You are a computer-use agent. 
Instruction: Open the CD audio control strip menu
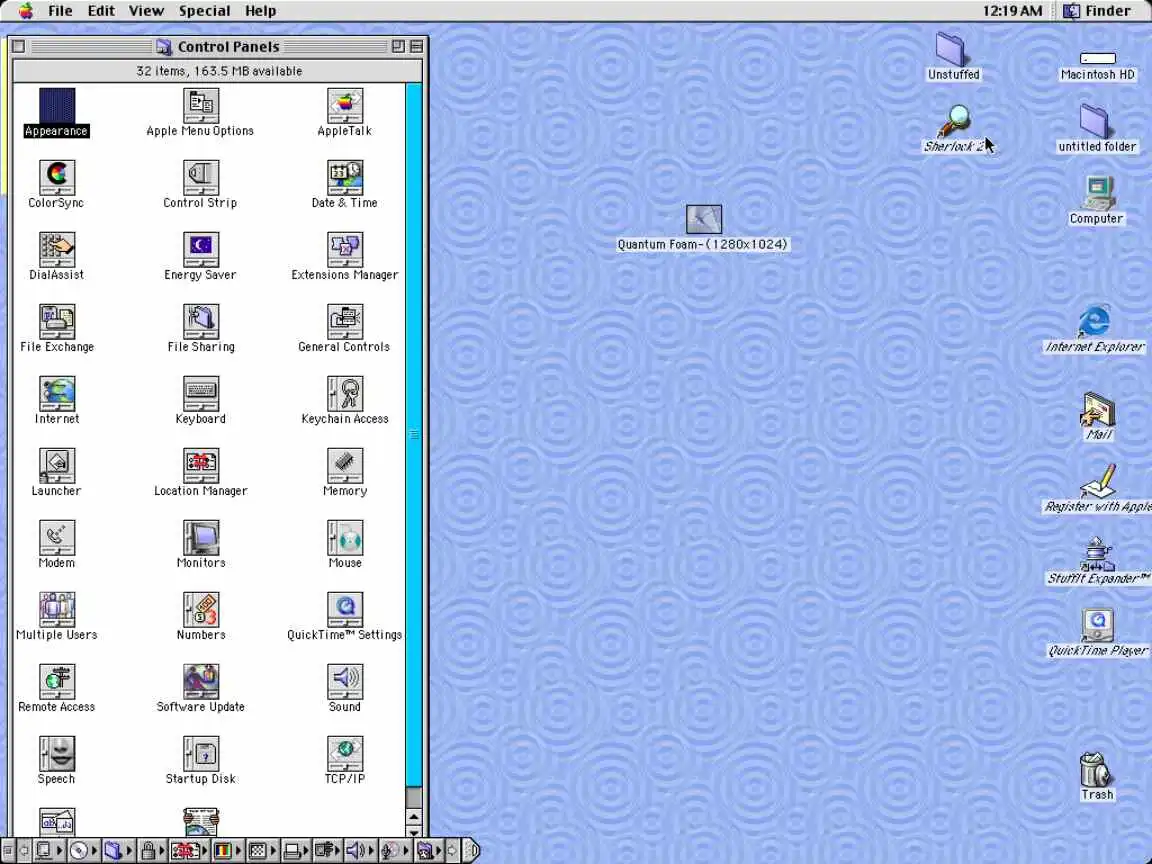(82, 851)
